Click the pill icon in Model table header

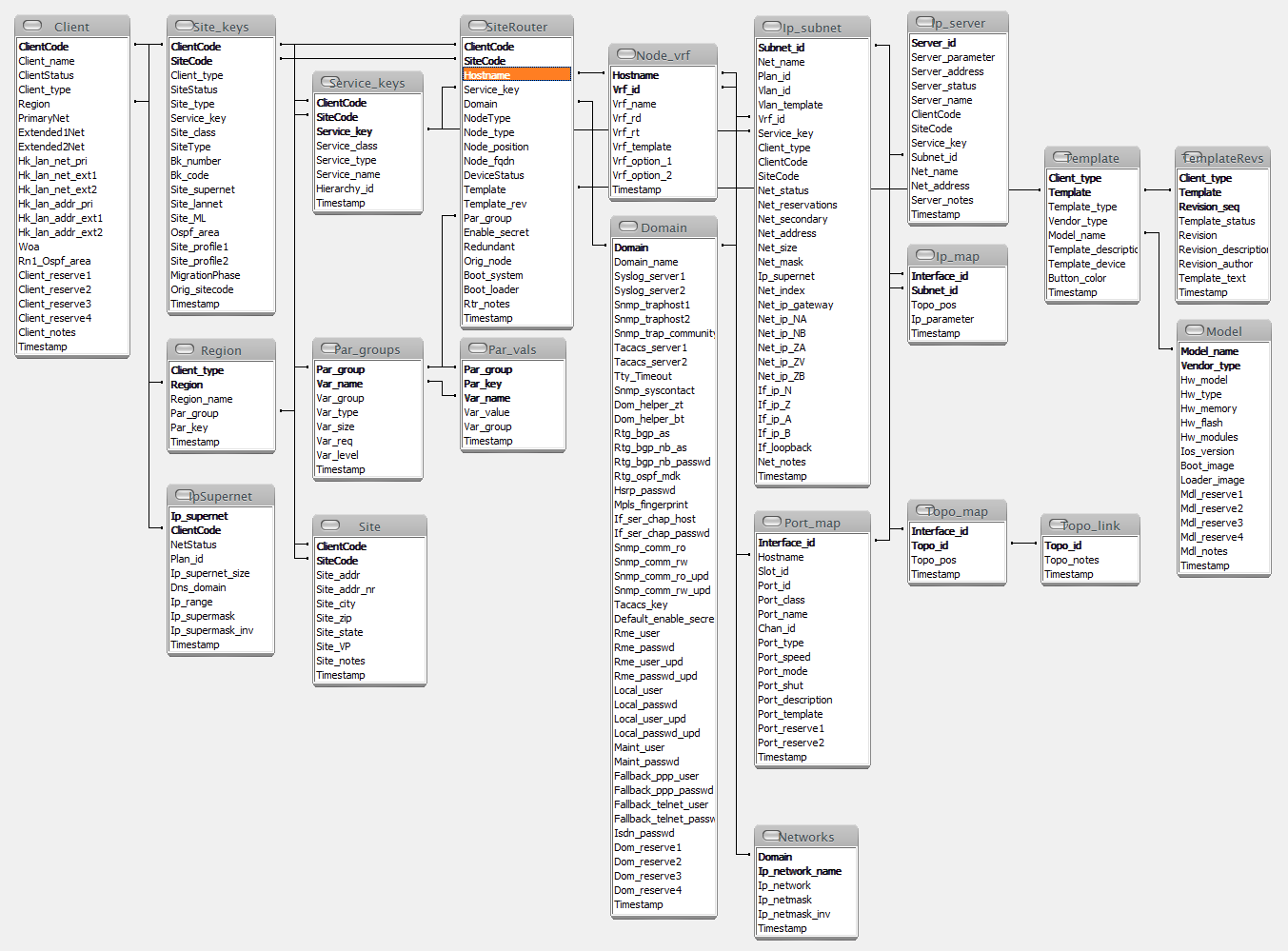tap(1195, 330)
